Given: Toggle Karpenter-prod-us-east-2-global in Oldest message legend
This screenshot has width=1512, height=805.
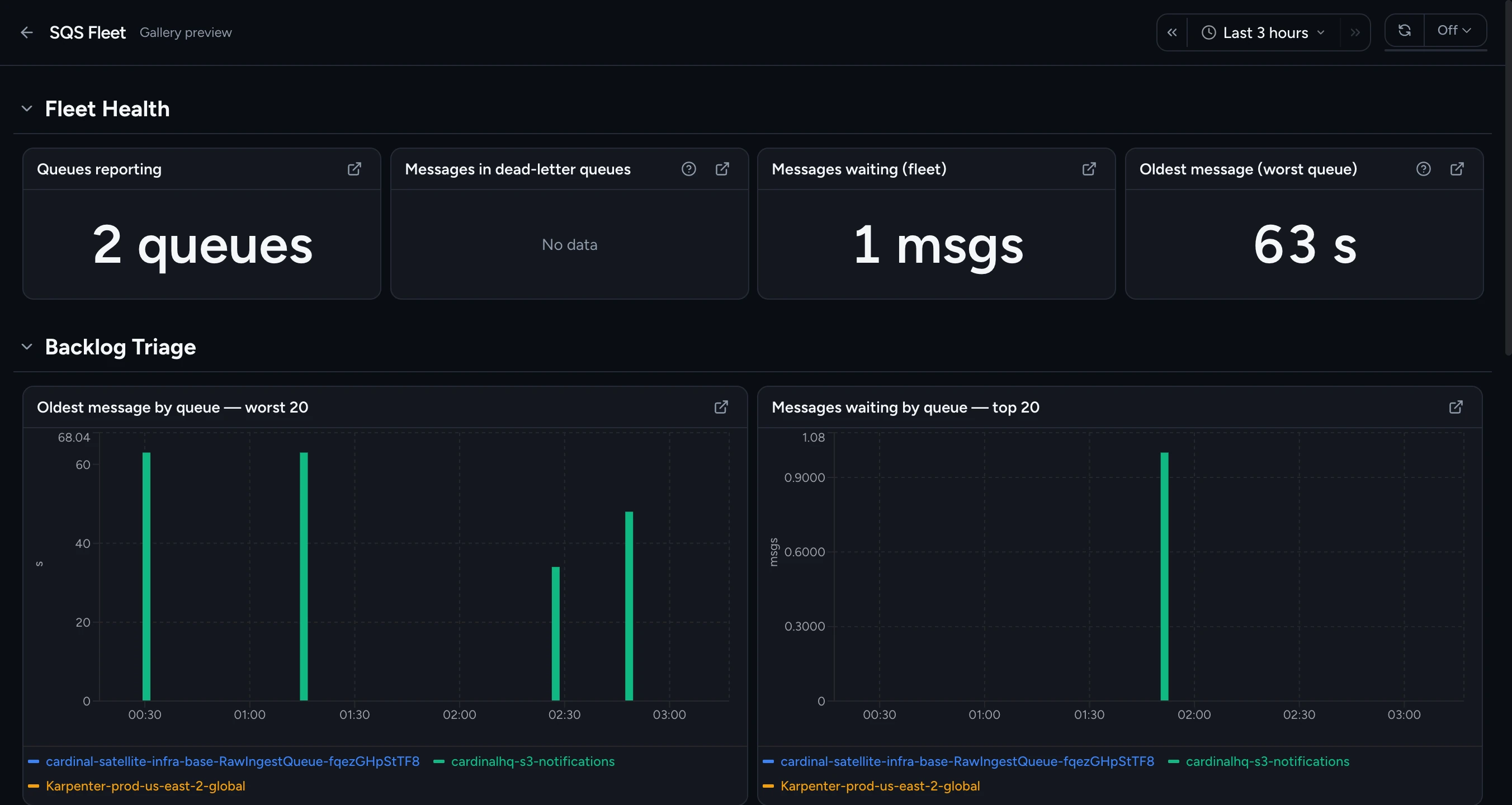Looking at the screenshot, I should 137,785.
